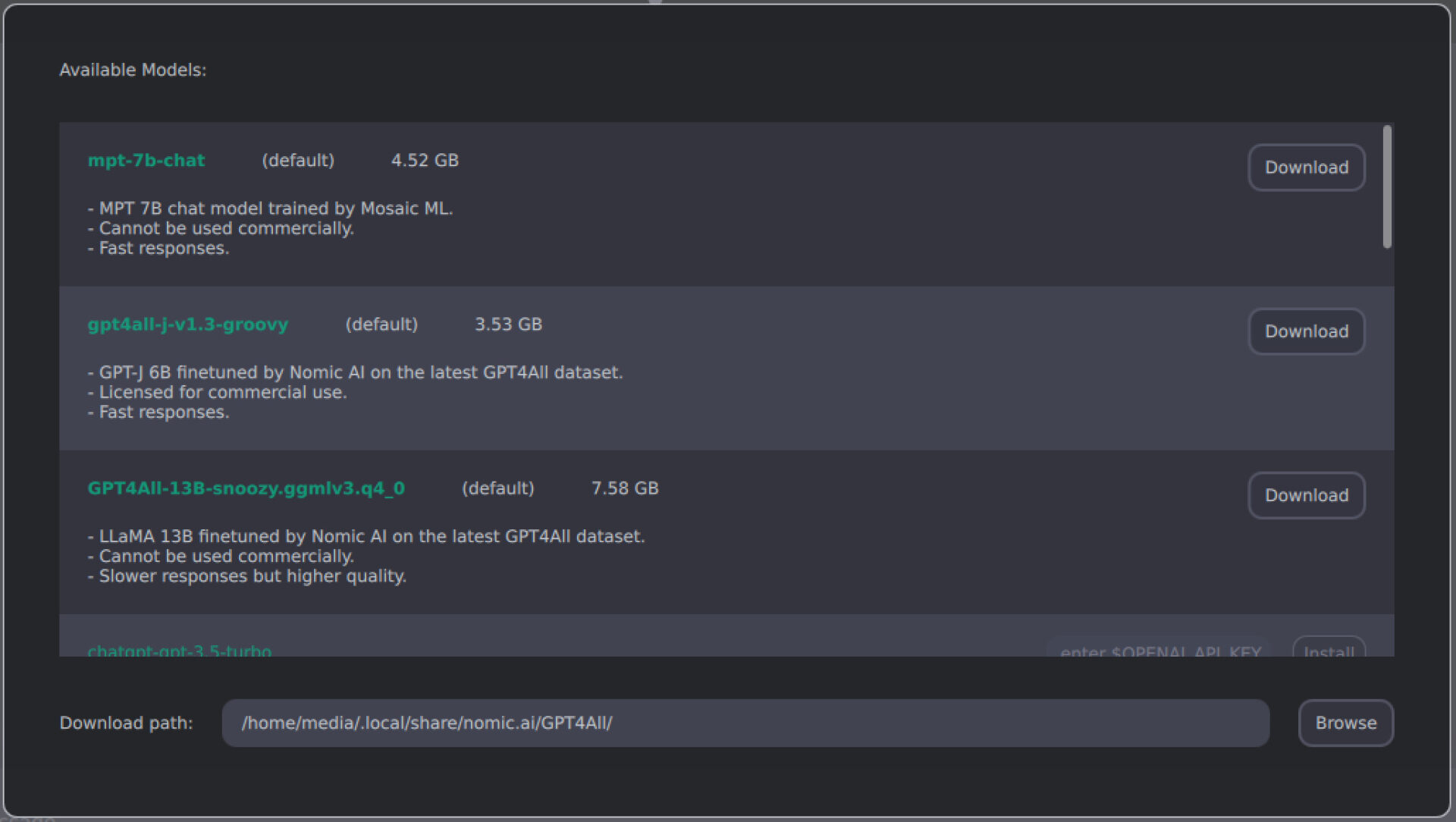Focus the Download path text field
Image resolution: width=1456 pixels, height=822 pixels.
pos(745,723)
